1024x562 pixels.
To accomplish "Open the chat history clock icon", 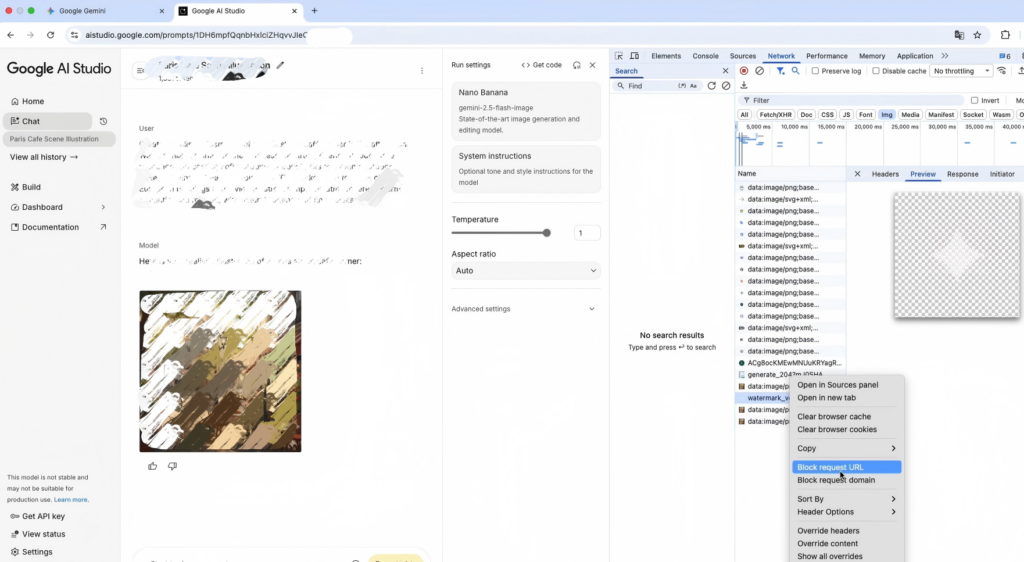I will pos(103,121).
